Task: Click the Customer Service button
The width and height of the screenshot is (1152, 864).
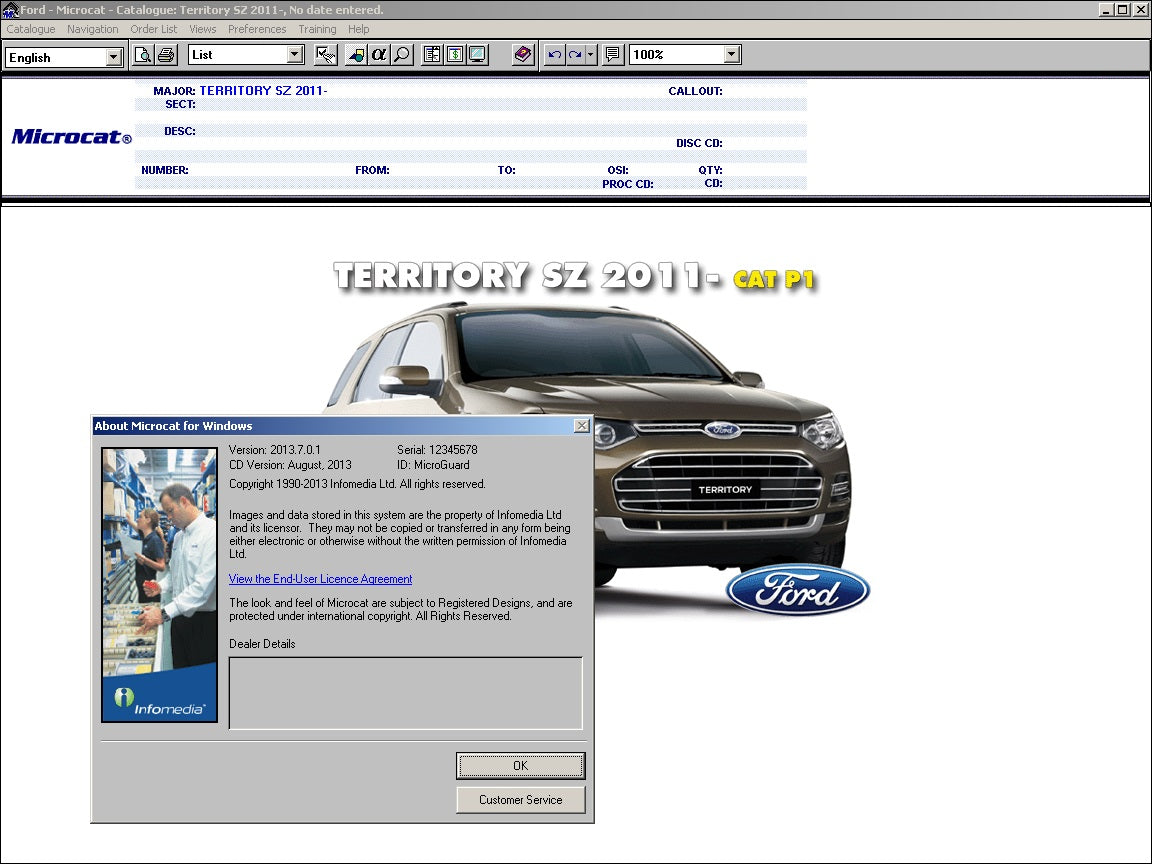Action: (520, 799)
